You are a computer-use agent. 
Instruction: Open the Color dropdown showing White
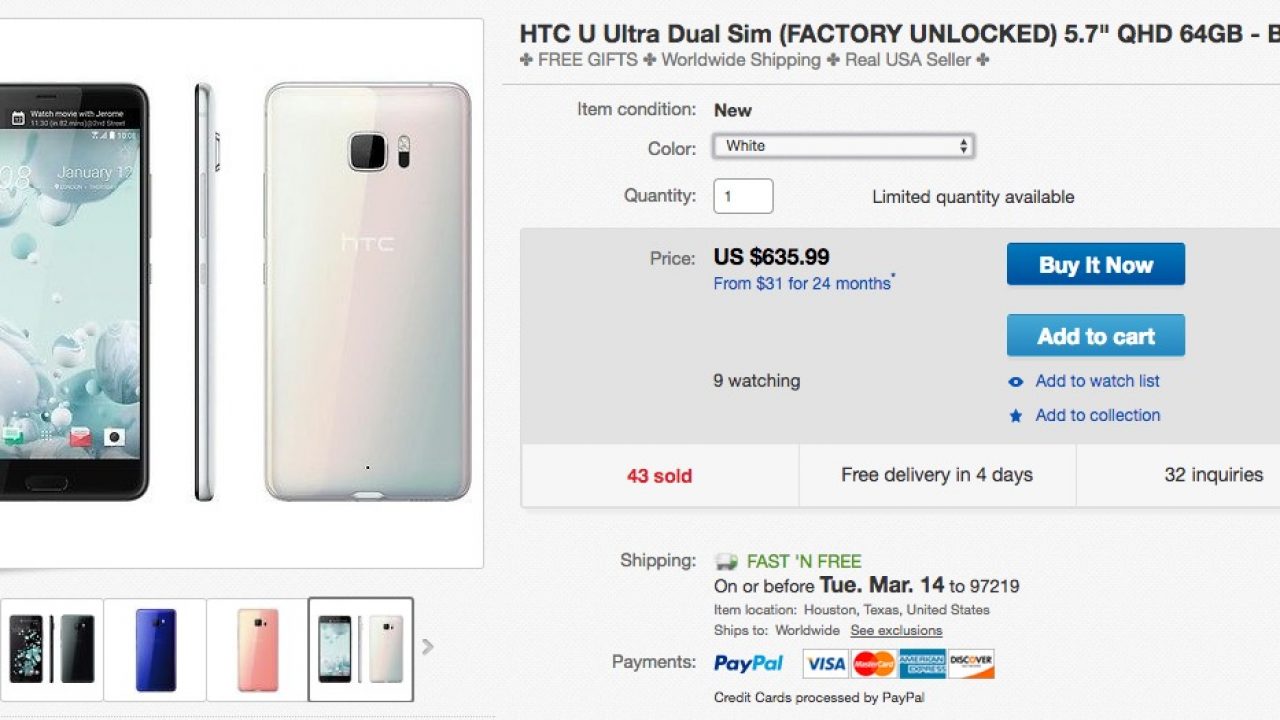[843, 146]
